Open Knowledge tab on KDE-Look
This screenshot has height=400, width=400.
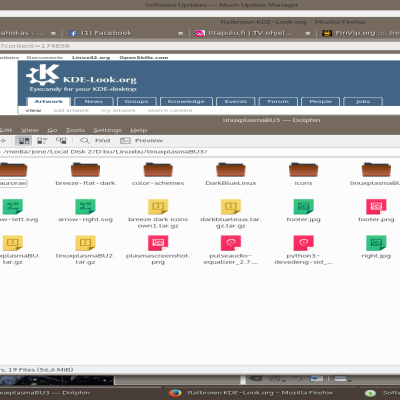pos(186,101)
